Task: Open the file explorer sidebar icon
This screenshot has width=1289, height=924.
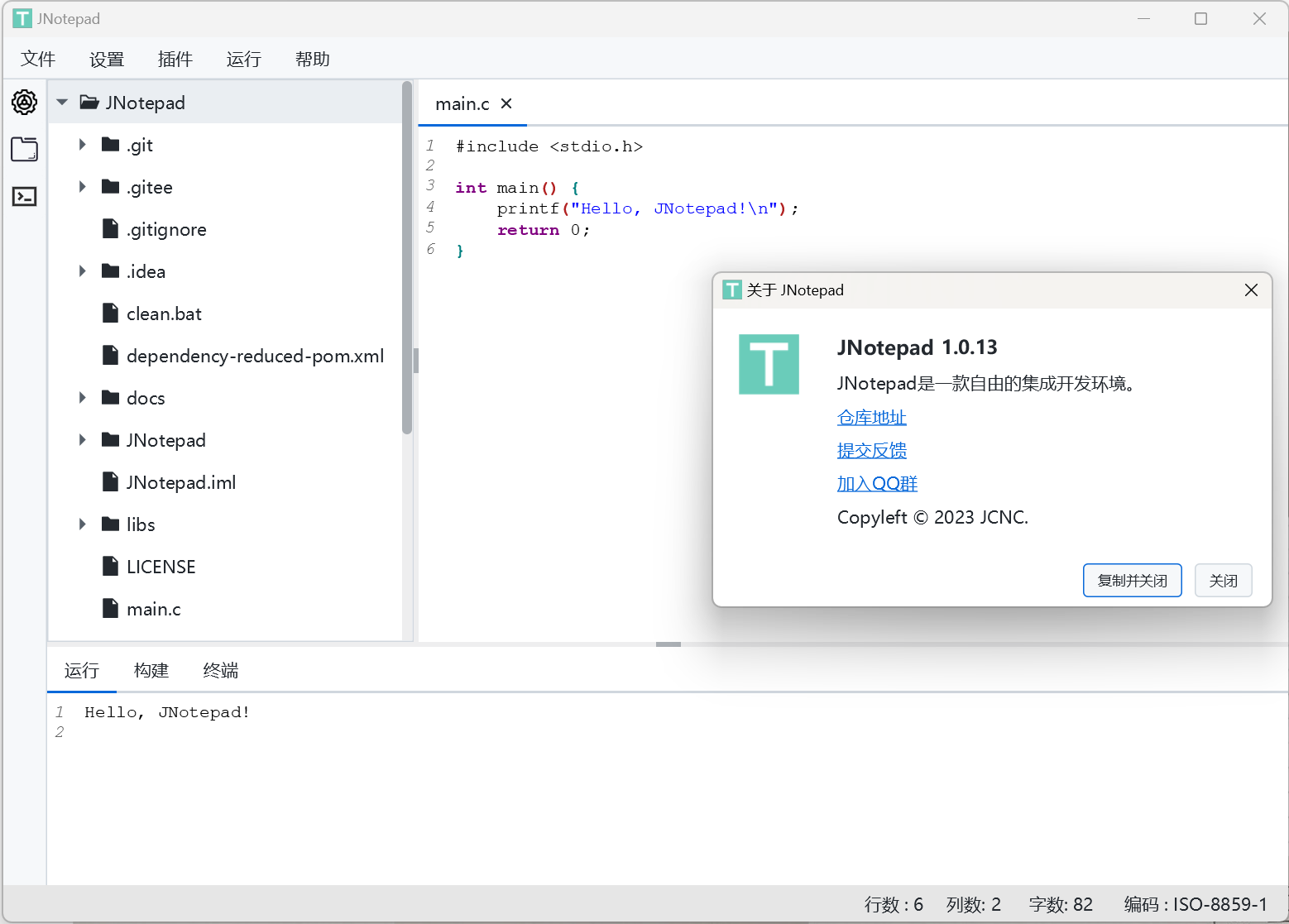Action: [24, 150]
